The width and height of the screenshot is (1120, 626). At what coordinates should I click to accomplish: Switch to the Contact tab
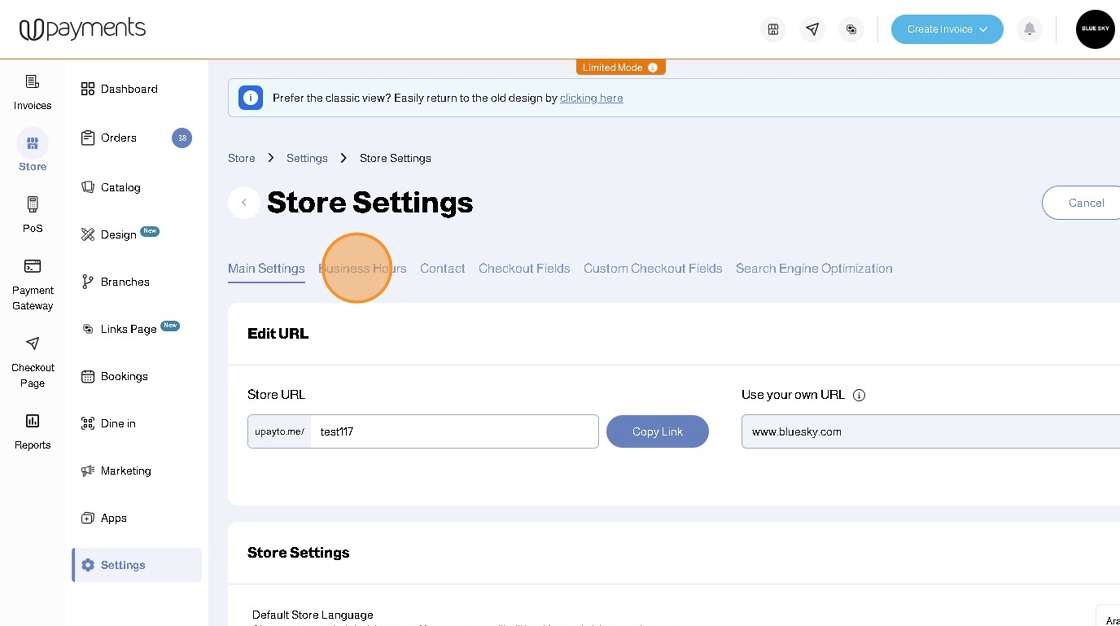[442, 268]
